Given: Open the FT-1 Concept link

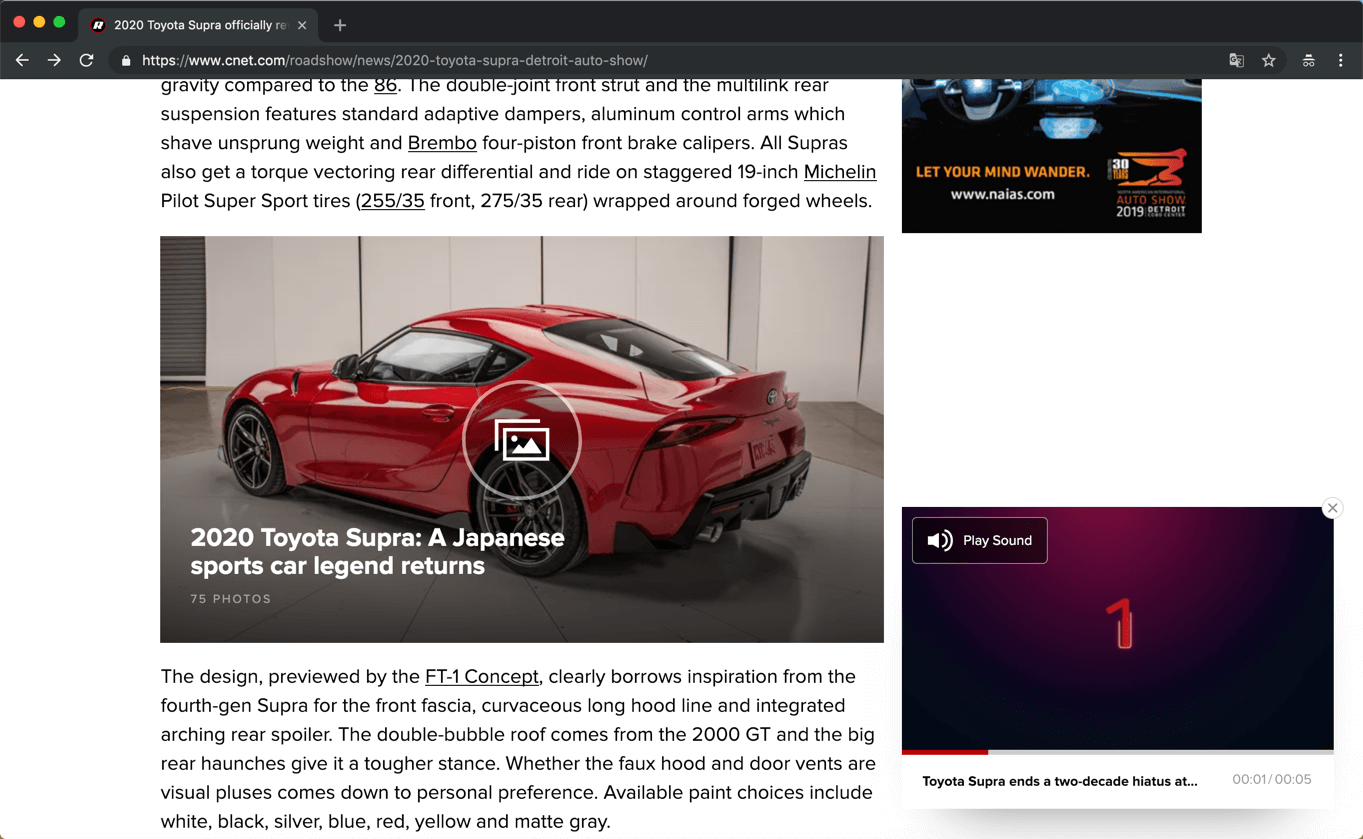Looking at the screenshot, I should (x=481, y=676).
